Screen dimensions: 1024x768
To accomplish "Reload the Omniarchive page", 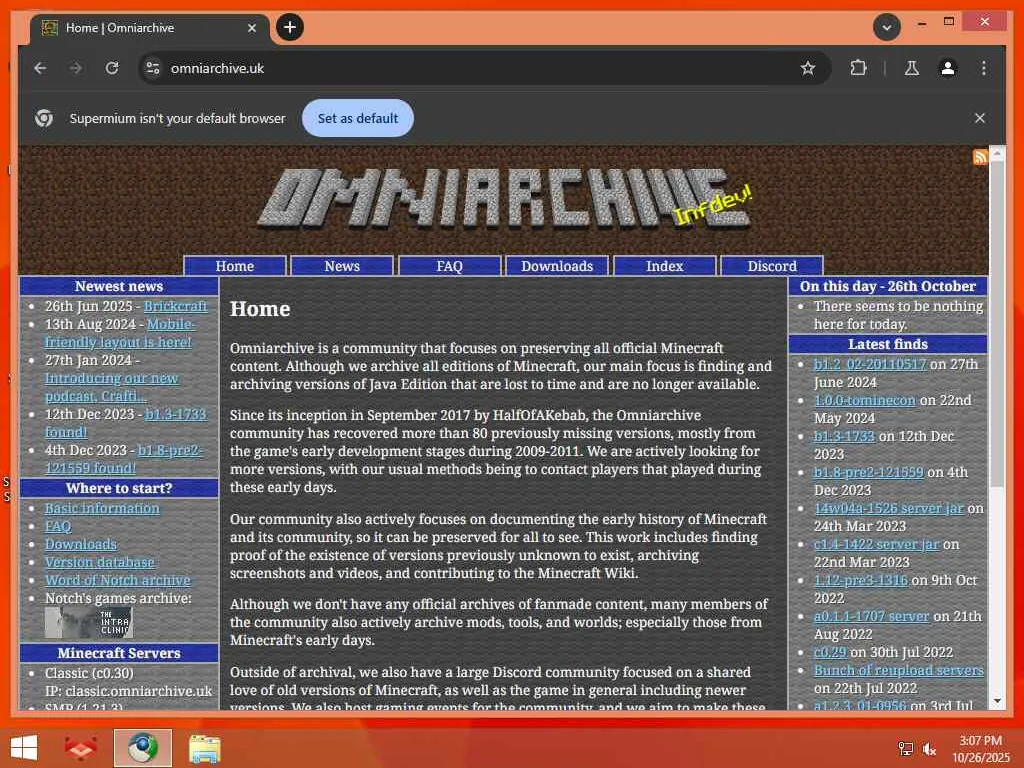I will tap(112, 68).
